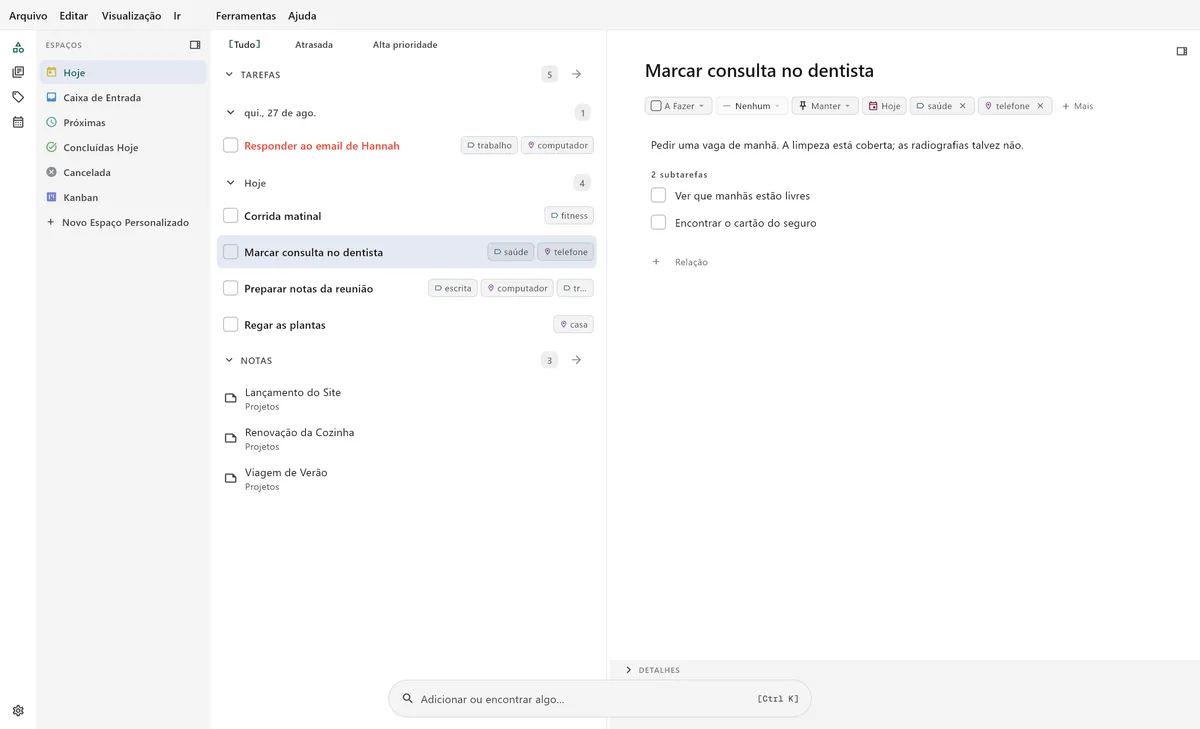1200x729 pixels.
Task: Open the Arquivo menu
Action: (x=28, y=16)
